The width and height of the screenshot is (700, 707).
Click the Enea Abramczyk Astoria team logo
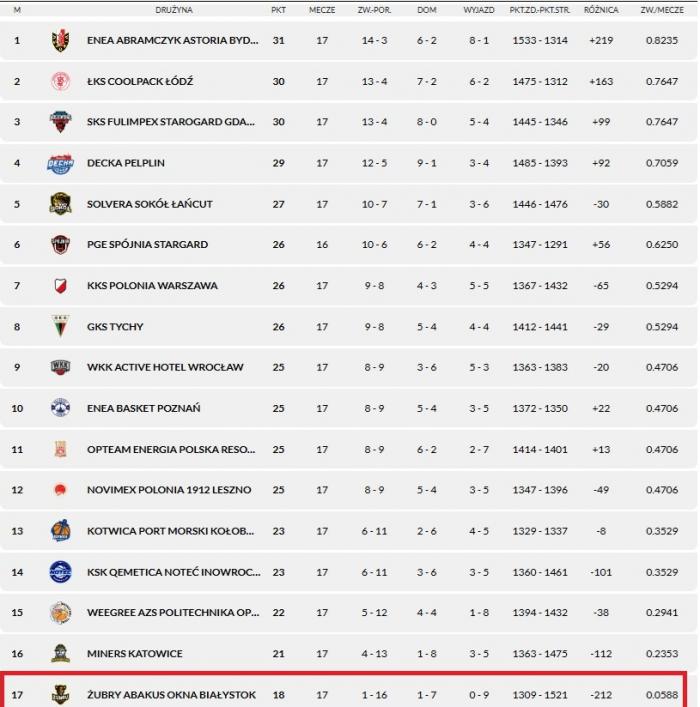pyautogui.click(x=61, y=40)
